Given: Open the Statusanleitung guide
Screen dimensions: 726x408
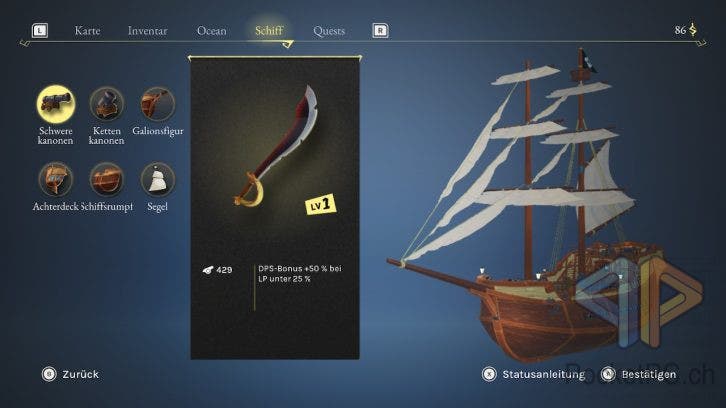Looking at the screenshot, I should [533, 374].
